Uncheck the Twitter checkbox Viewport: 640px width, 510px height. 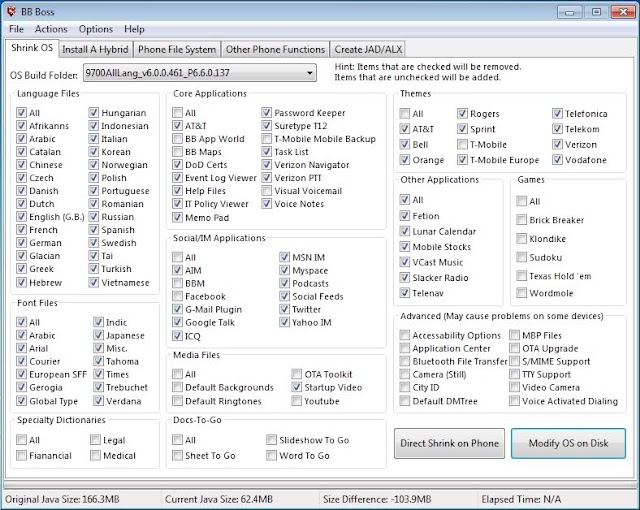click(x=284, y=309)
